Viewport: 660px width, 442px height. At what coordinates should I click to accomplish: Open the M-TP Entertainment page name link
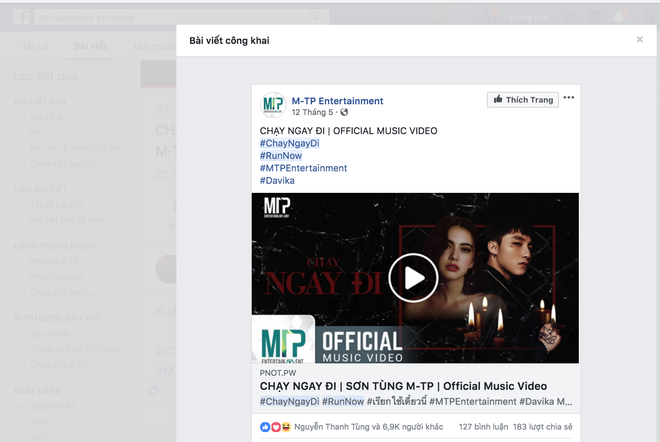coord(338,101)
